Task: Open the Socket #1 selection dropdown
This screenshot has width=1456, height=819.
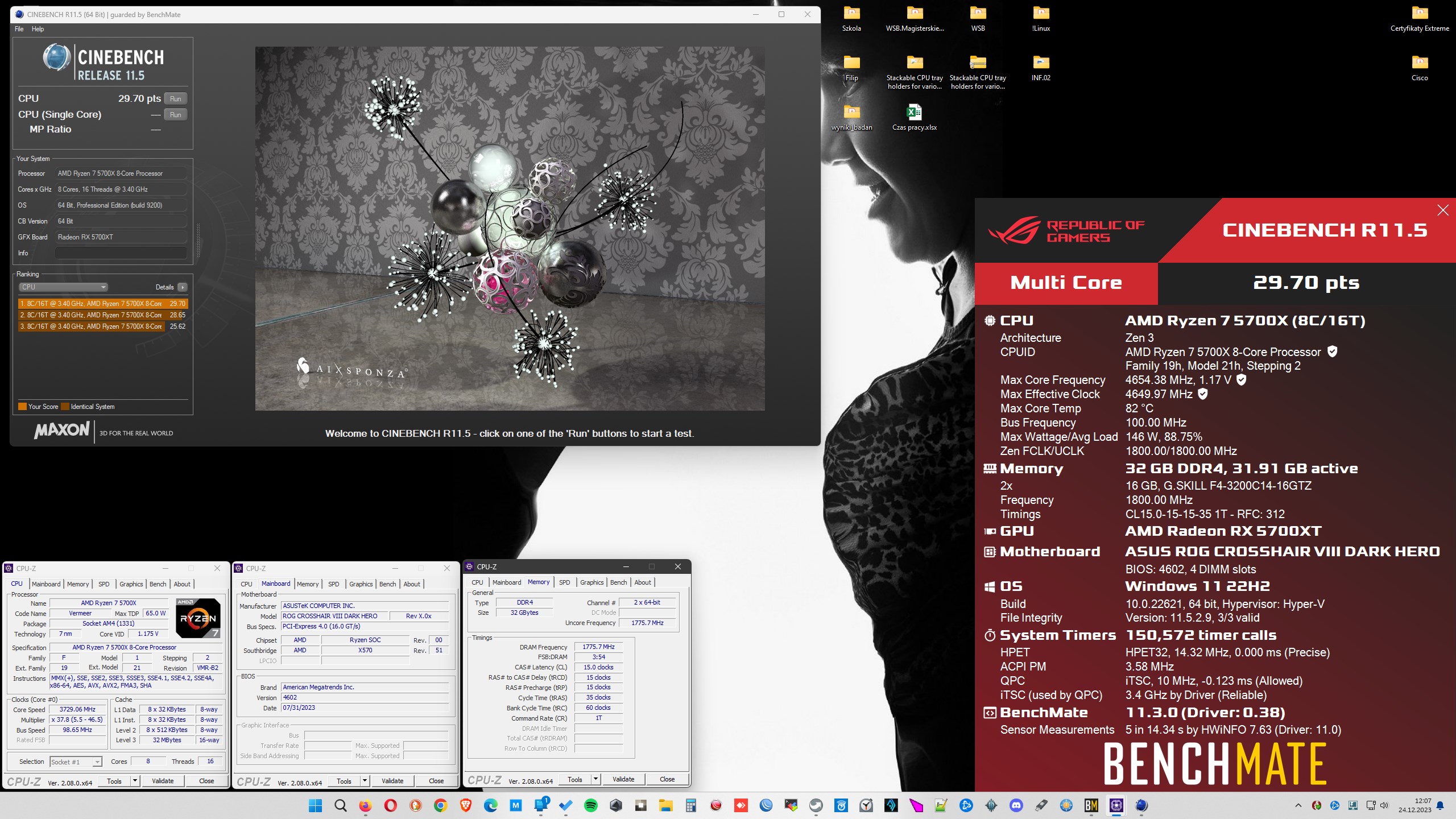Action: 75,762
